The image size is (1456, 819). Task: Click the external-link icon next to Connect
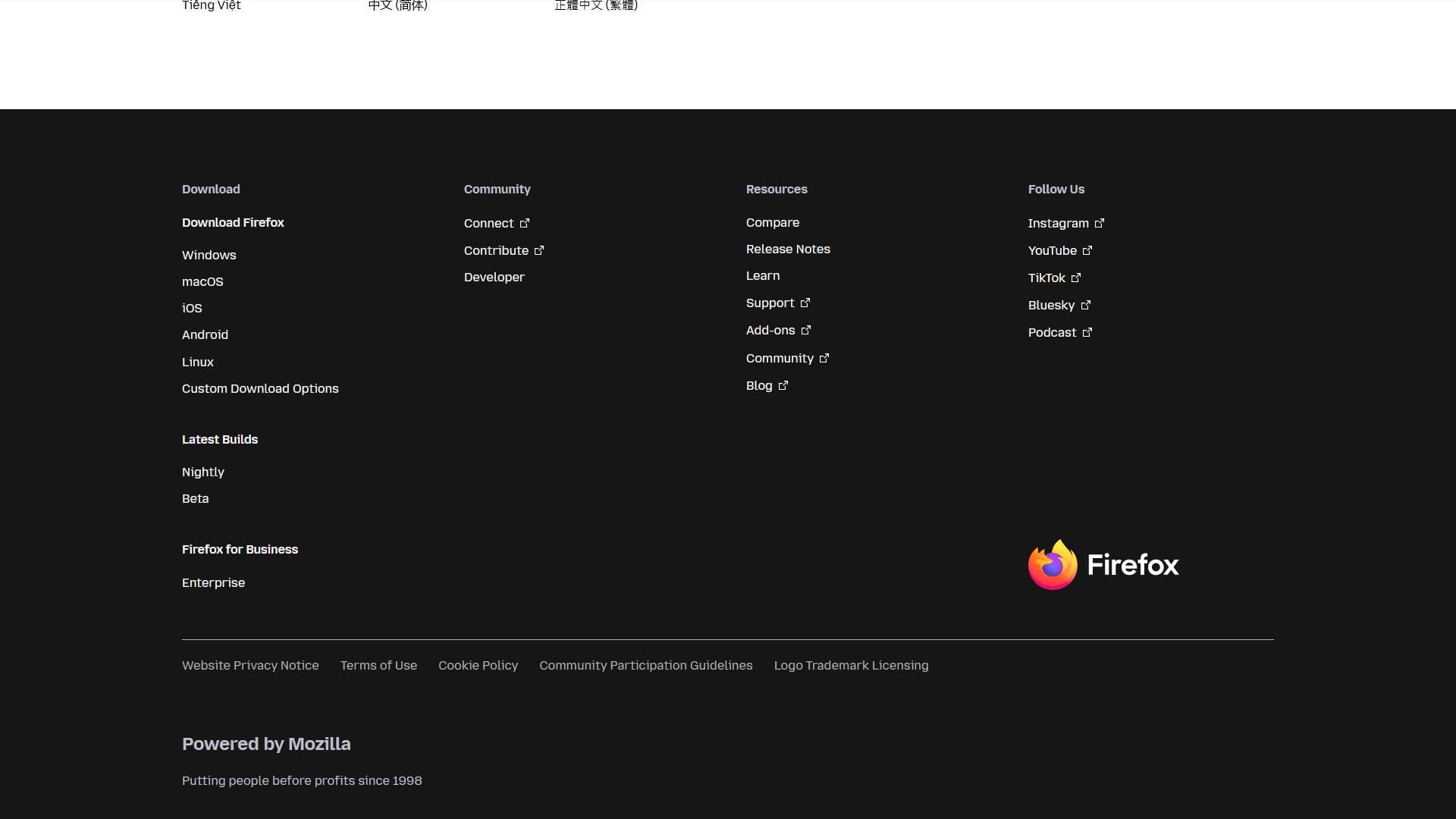click(525, 223)
